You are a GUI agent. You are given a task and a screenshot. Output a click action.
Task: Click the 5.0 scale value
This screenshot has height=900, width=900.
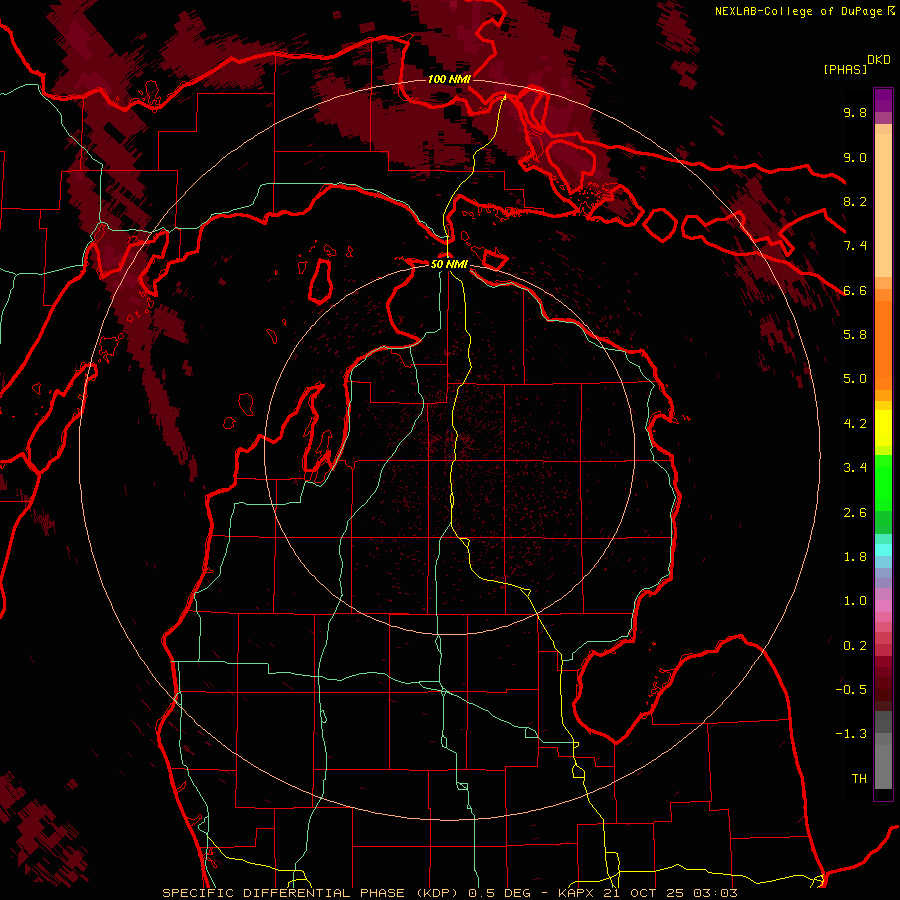pos(855,379)
